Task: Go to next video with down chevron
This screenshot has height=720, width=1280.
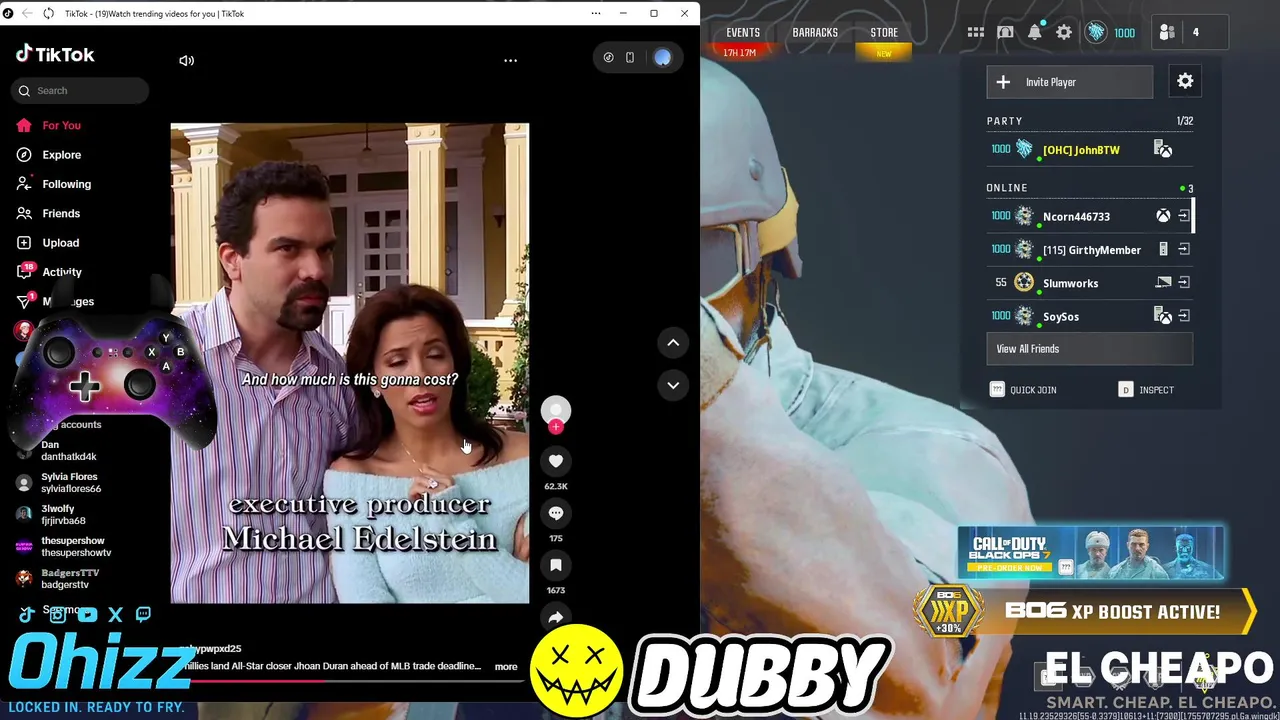Action: (x=673, y=385)
